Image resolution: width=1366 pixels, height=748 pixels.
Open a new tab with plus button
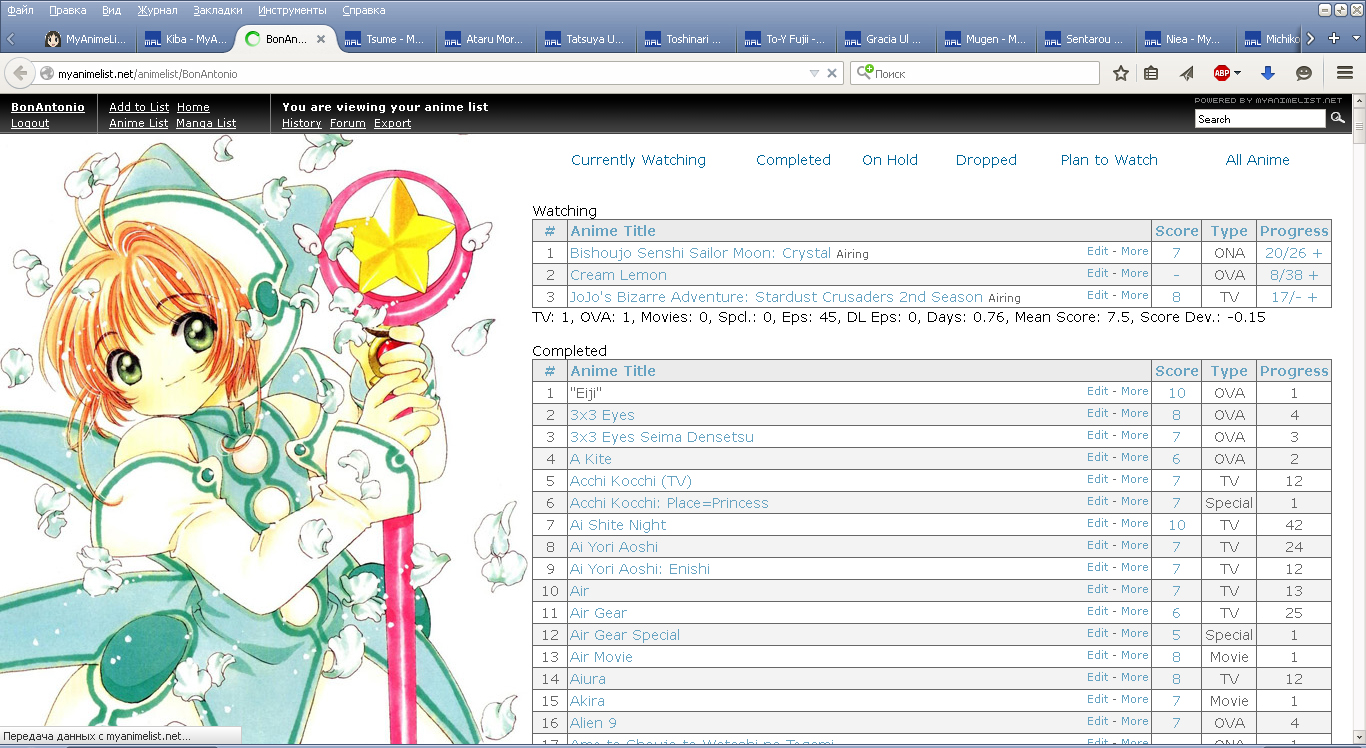tap(1334, 39)
